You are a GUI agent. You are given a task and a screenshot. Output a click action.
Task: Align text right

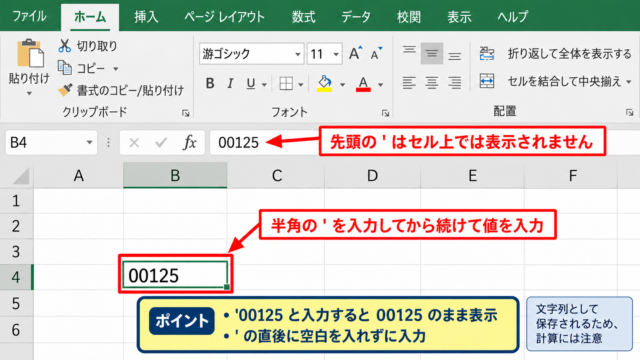[x=454, y=82]
